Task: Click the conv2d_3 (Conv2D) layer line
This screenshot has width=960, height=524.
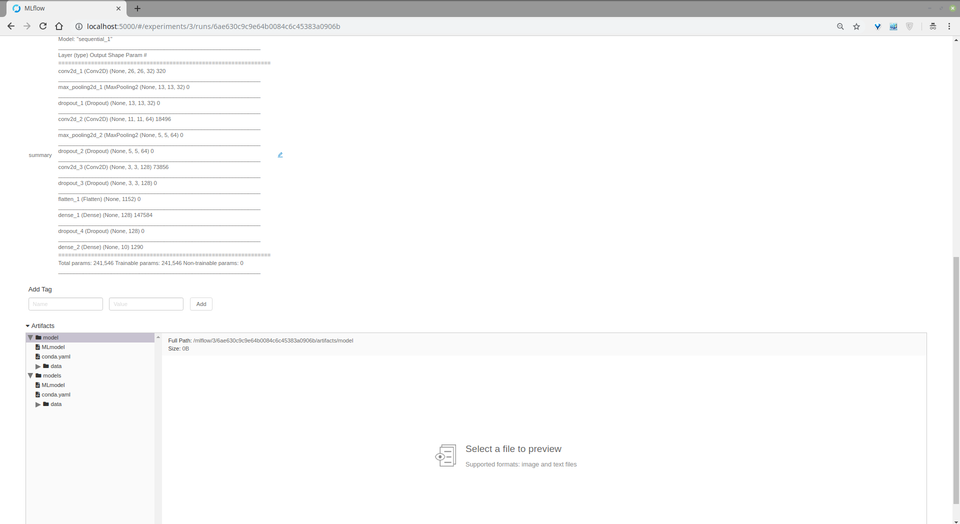Action: (113, 167)
